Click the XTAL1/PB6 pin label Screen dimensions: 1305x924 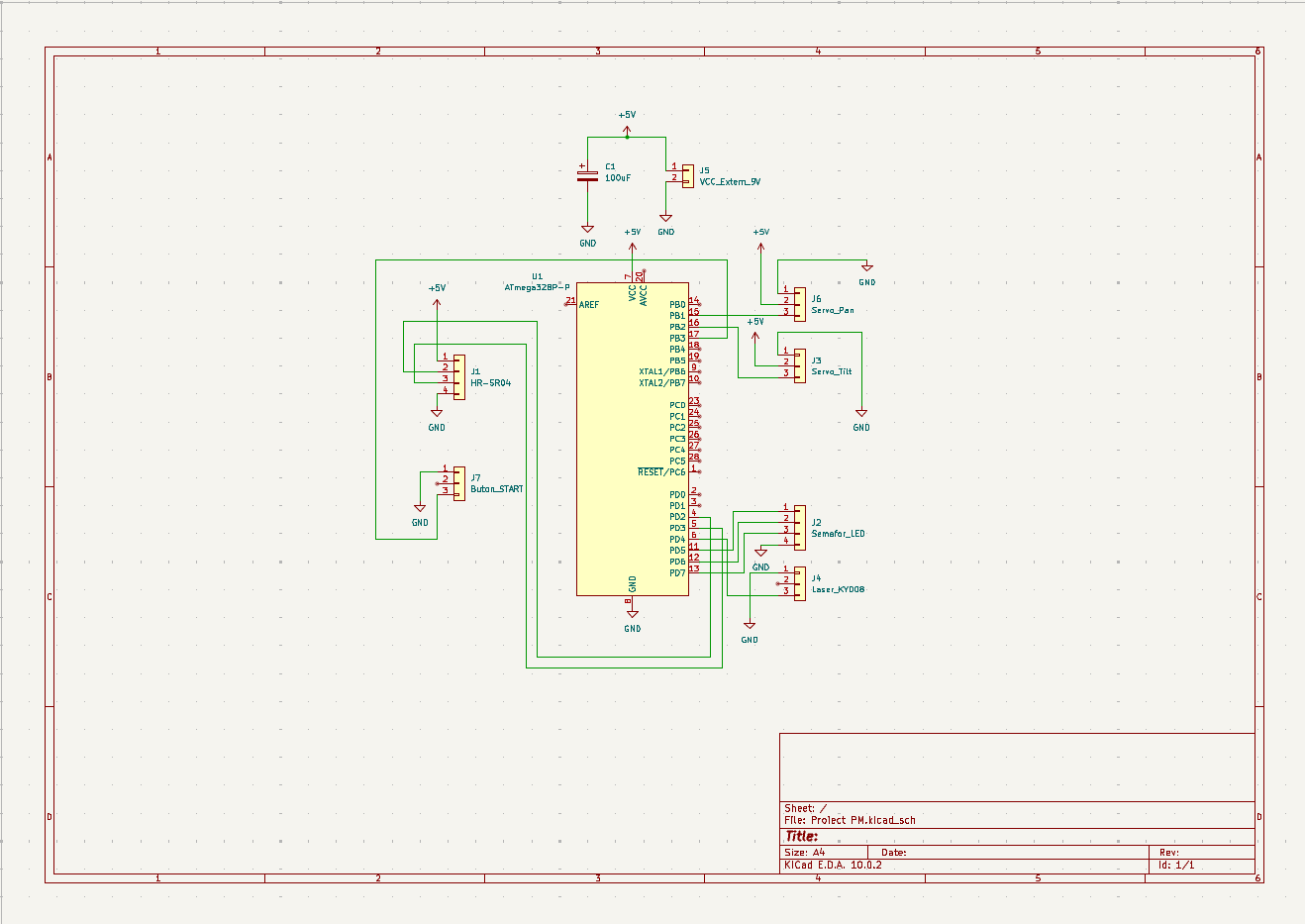click(662, 371)
